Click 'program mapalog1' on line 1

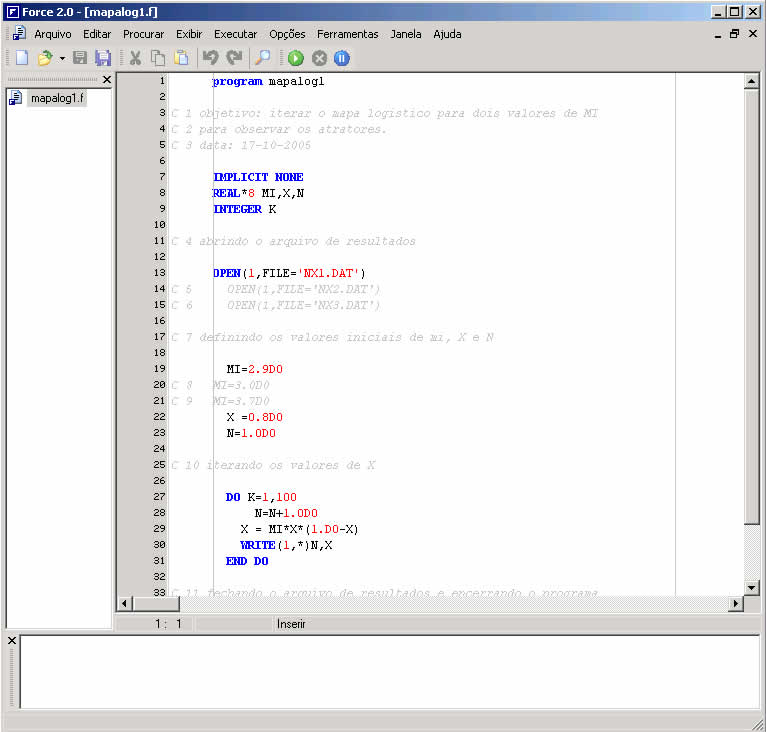coord(269,82)
